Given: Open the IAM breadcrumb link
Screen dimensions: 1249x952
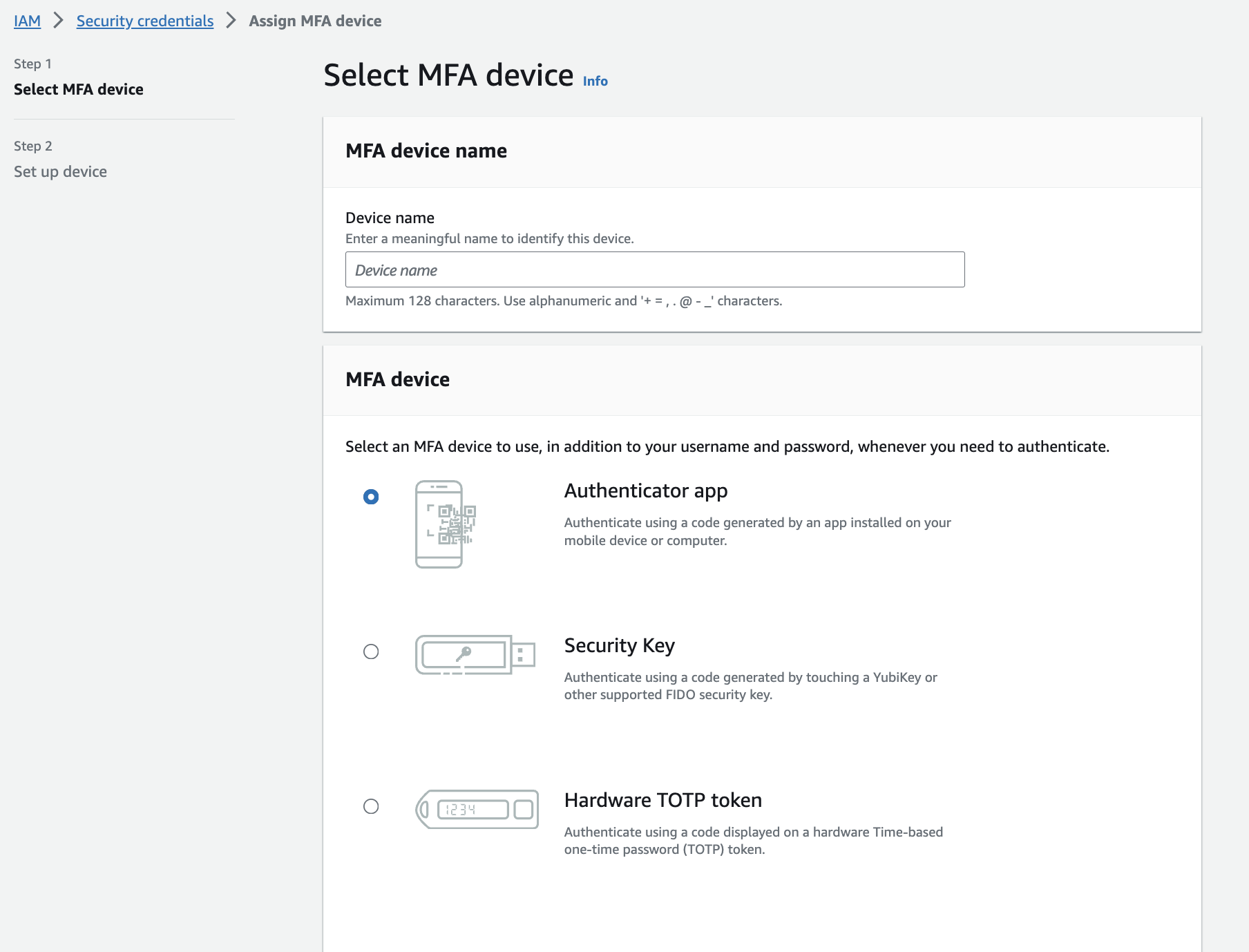Looking at the screenshot, I should [27, 21].
